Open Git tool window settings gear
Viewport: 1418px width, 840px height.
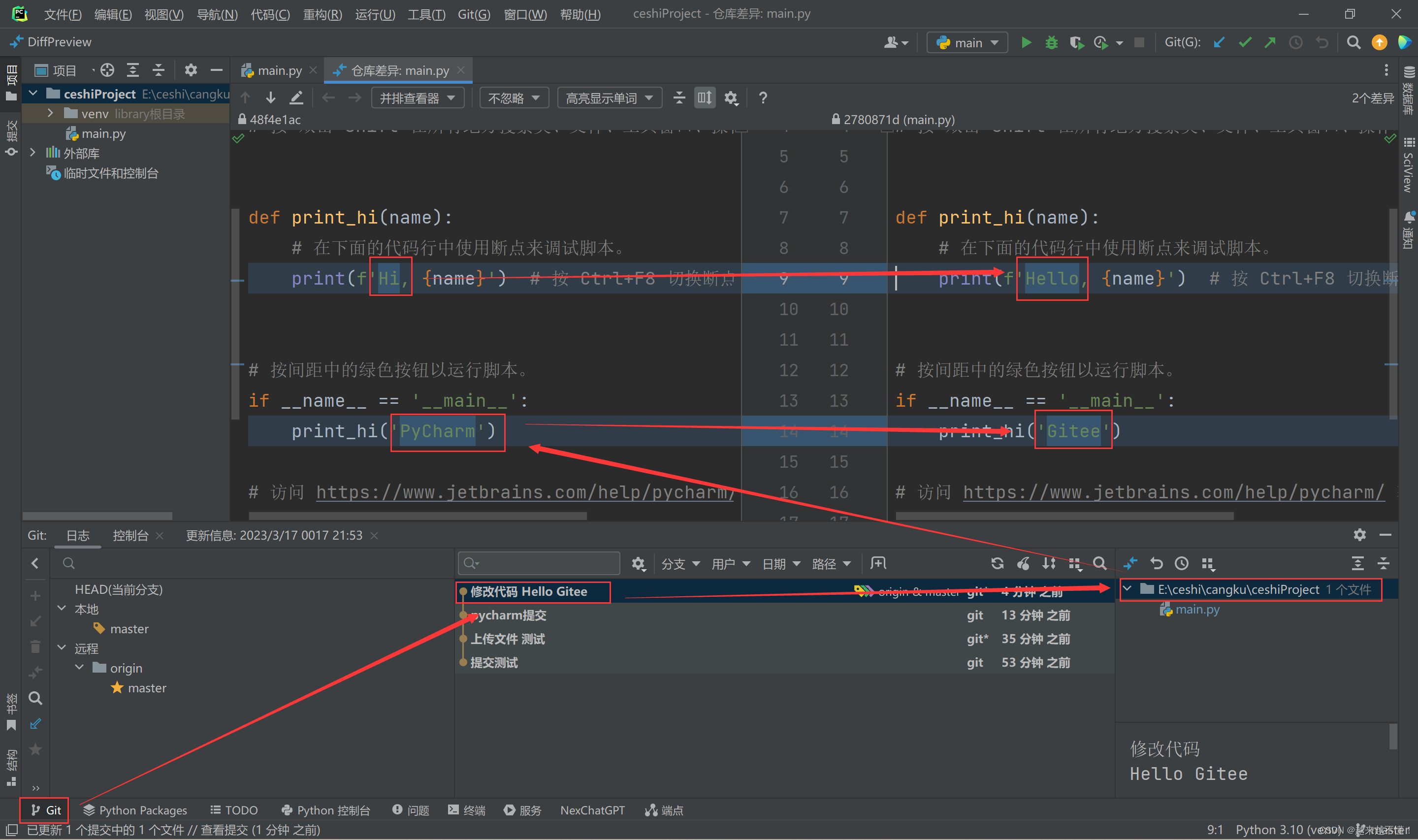(x=1360, y=535)
